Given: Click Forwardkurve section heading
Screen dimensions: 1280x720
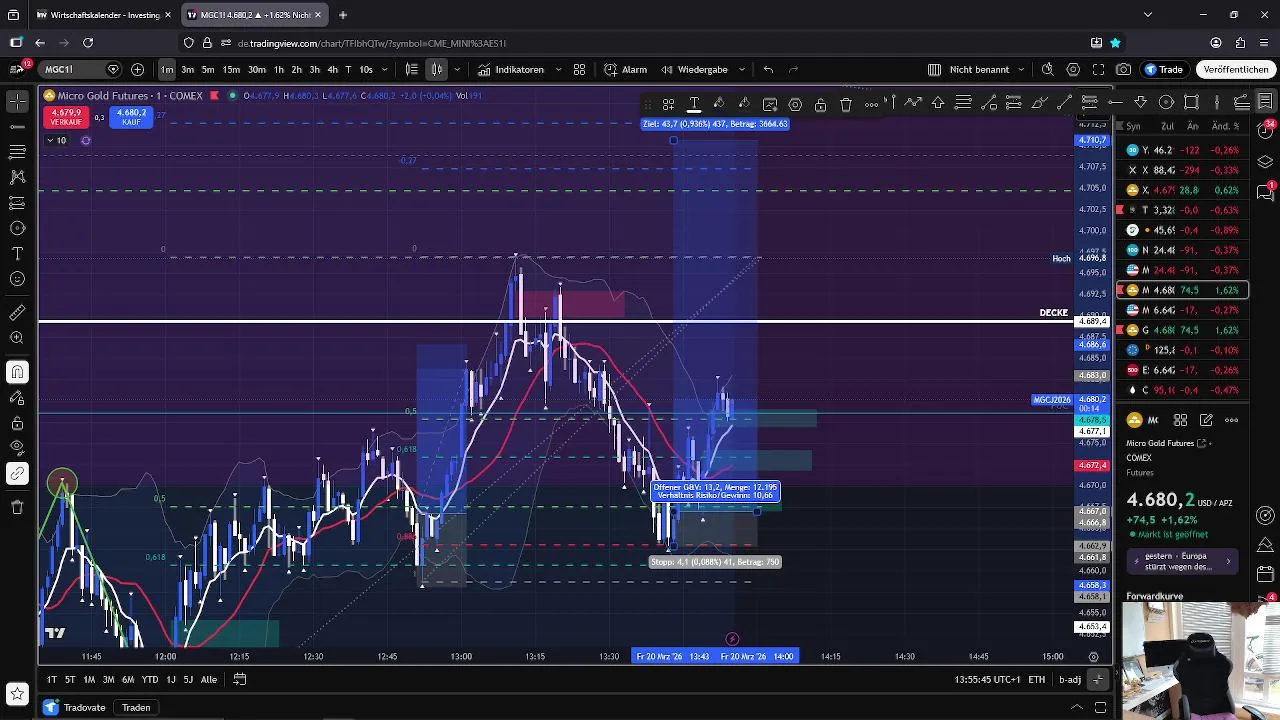Looking at the screenshot, I should point(1154,596).
